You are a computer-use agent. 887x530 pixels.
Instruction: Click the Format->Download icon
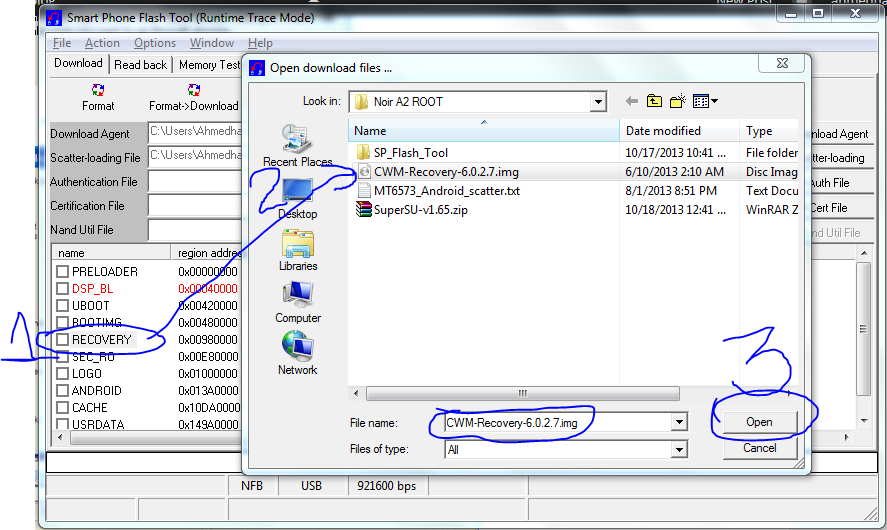click(x=194, y=90)
